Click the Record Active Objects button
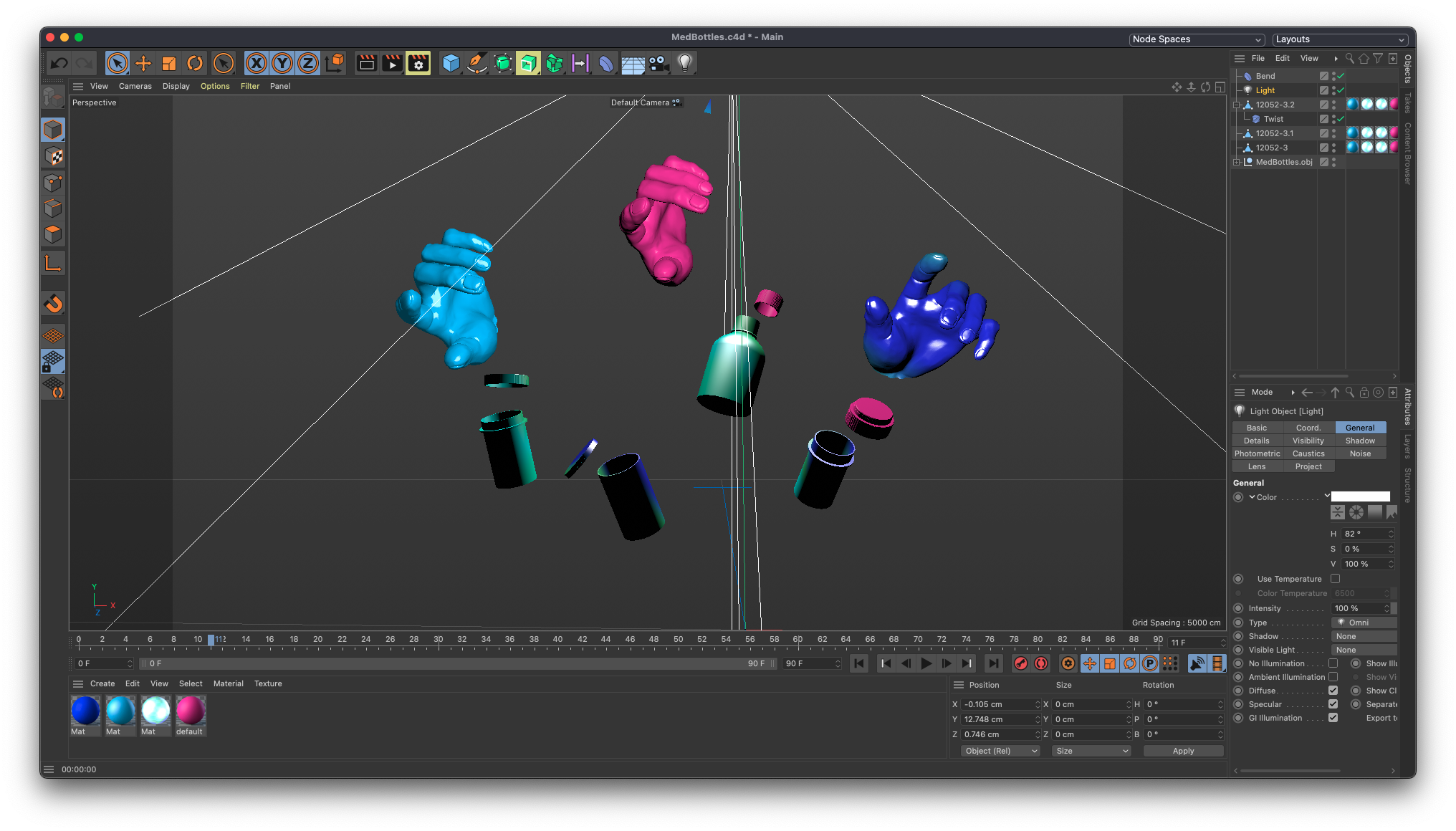The height and width of the screenshot is (831, 1456). [x=1021, y=663]
